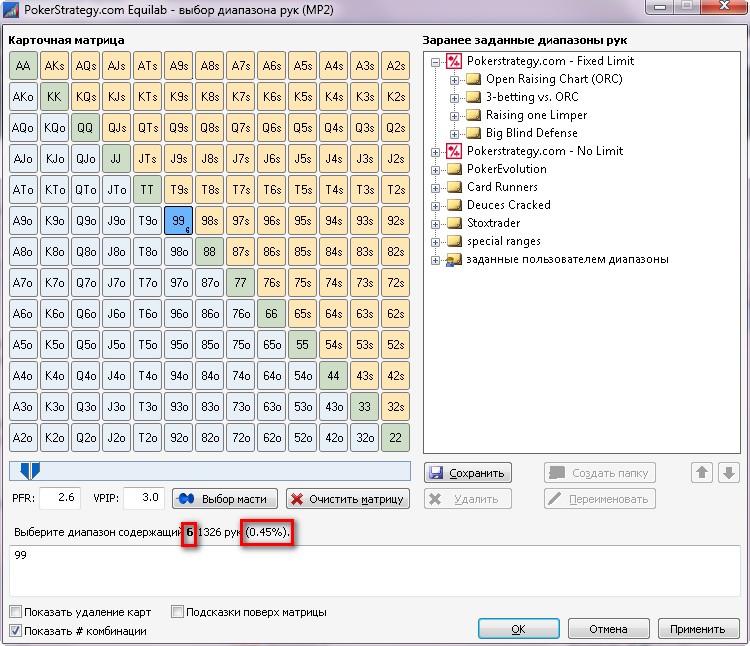
Task: Click the Применить (Apply) button
Action: pos(698,629)
